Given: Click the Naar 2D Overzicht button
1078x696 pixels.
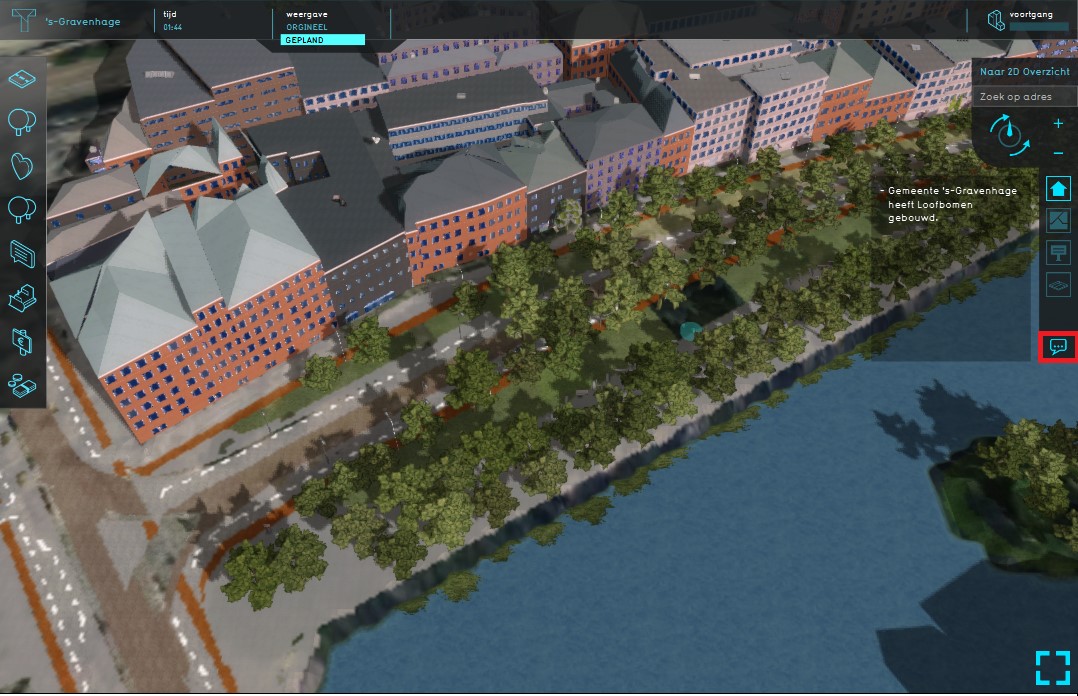Looking at the screenshot, I should point(1024,73).
